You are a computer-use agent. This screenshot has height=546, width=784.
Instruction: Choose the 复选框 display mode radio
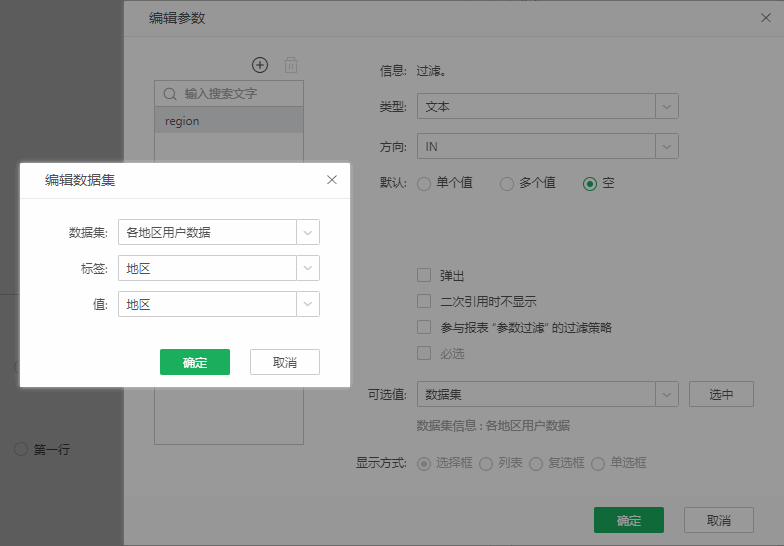[536, 464]
